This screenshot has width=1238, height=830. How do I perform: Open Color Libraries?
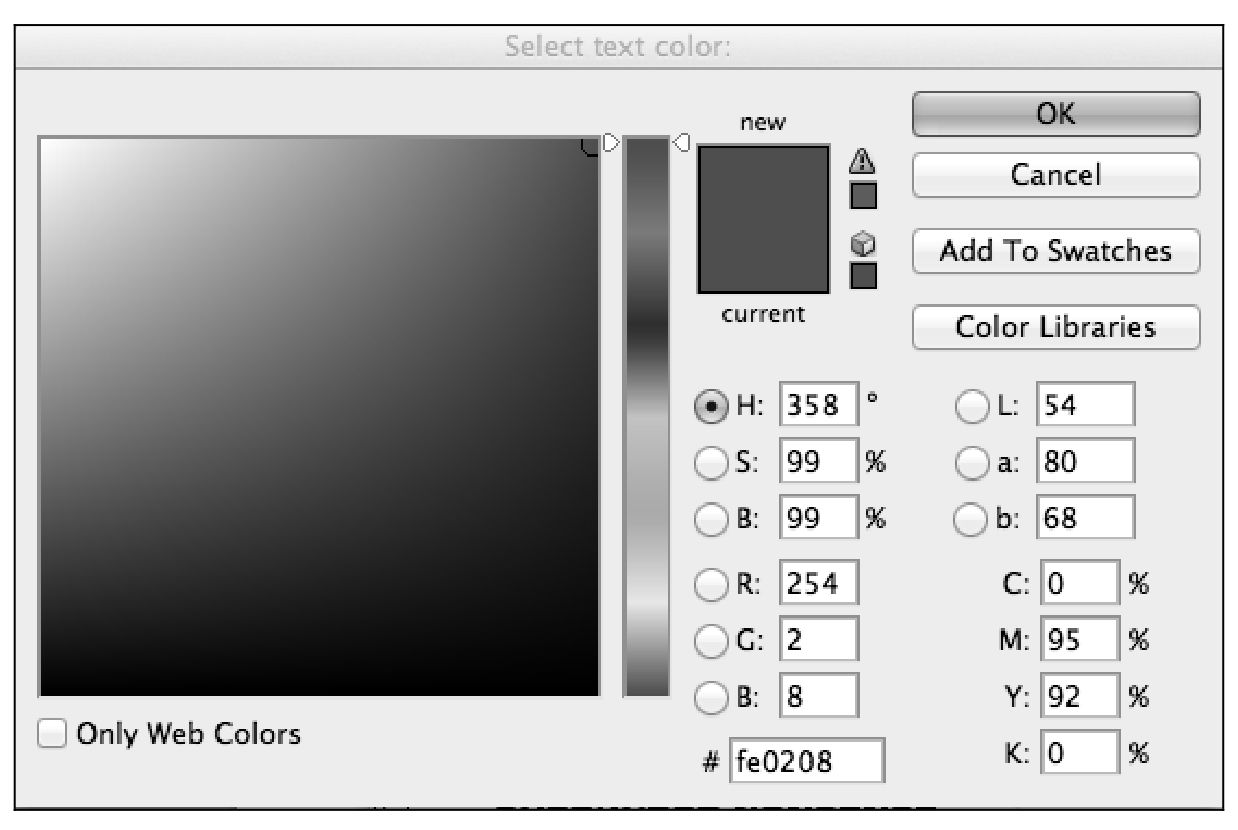tap(1055, 327)
